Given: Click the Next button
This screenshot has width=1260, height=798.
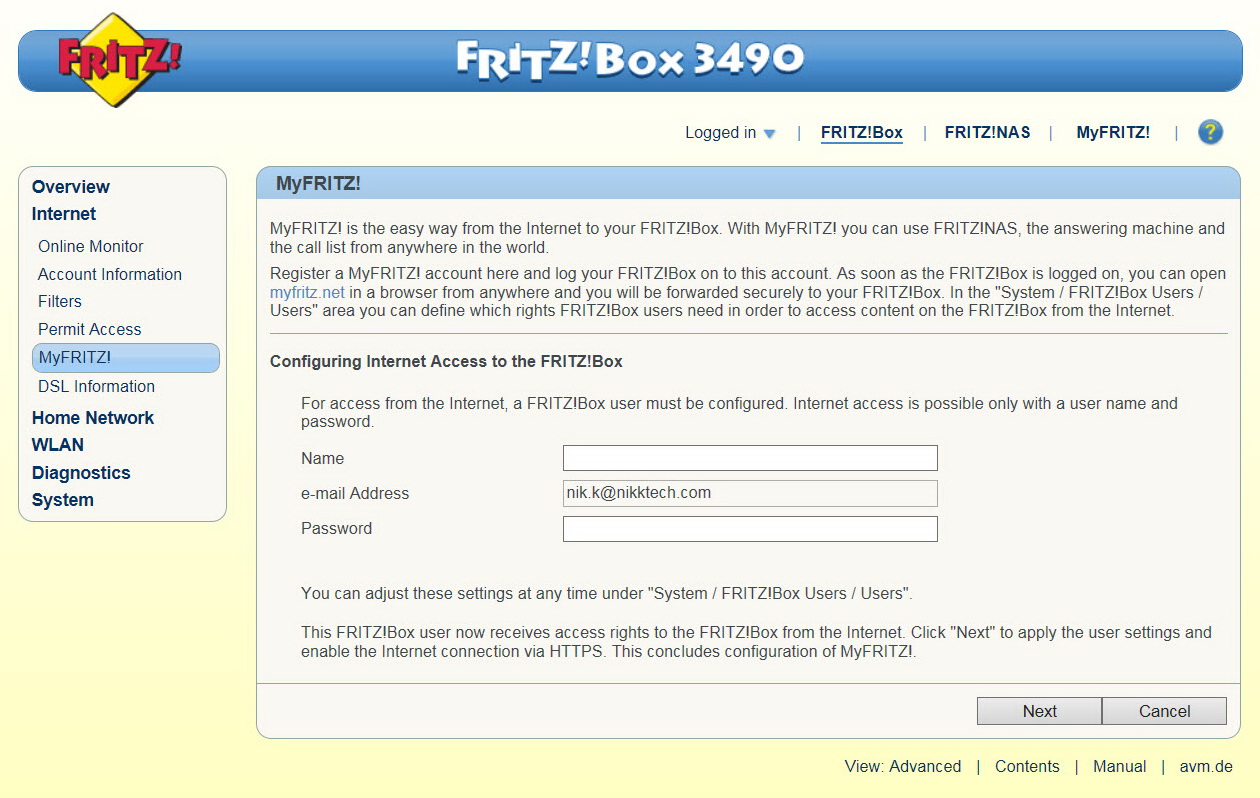Looking at the screenshot, I should pyautogui.click(x=1039, y=711).
